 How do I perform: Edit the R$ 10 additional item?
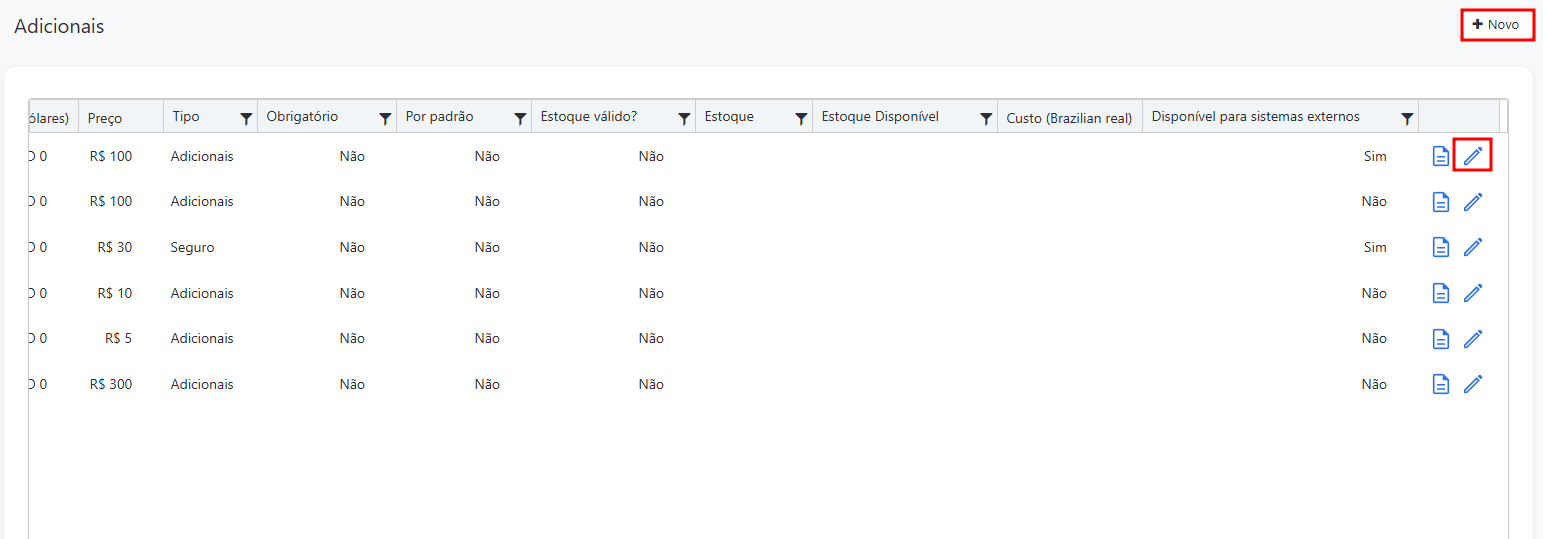coord(1472,293)
